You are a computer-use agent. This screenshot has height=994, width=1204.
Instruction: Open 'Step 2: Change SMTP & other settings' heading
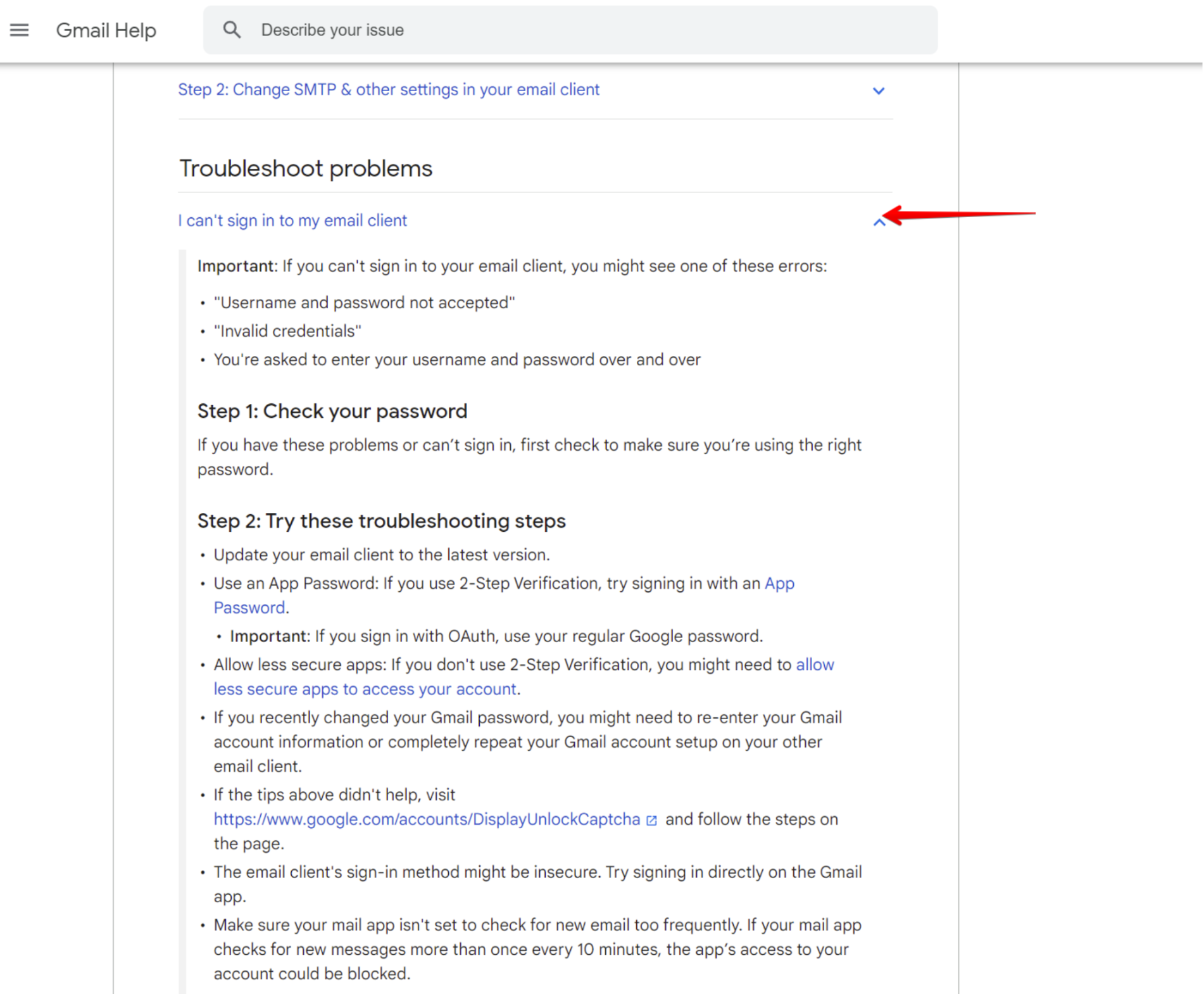tap(388, 90)
